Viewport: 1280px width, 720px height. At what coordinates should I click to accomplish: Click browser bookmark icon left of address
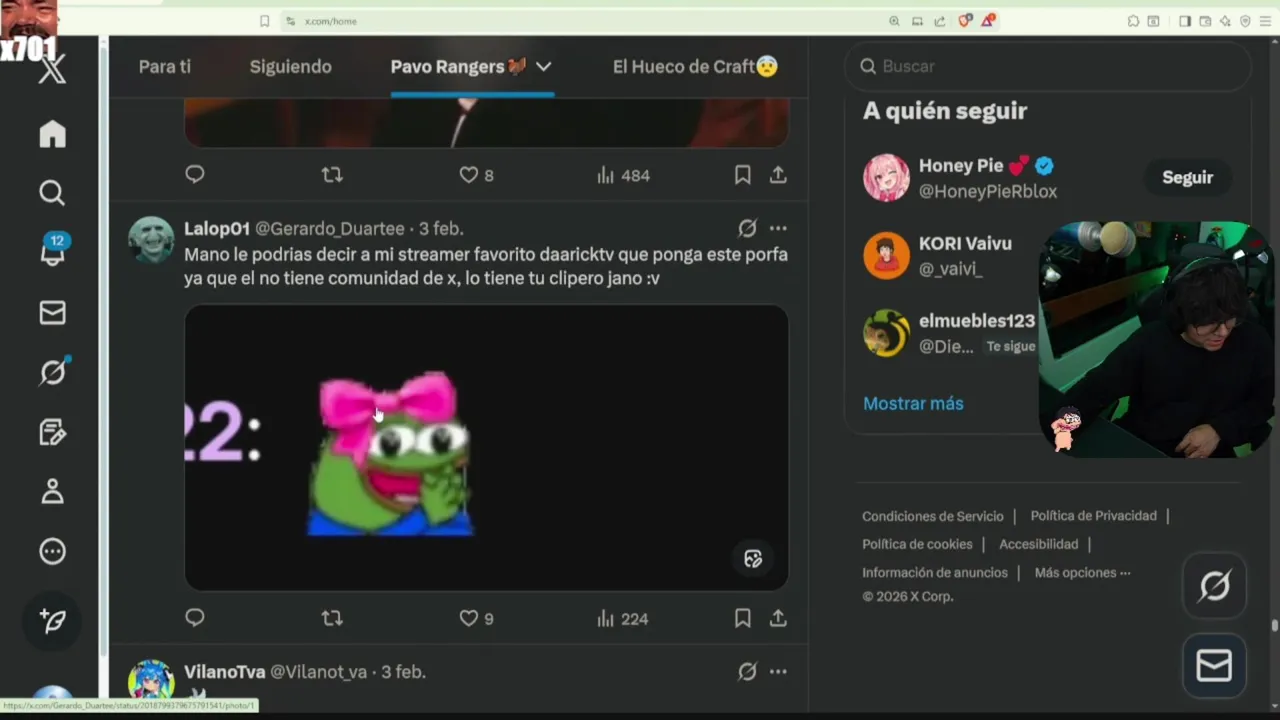click(264, 21)
